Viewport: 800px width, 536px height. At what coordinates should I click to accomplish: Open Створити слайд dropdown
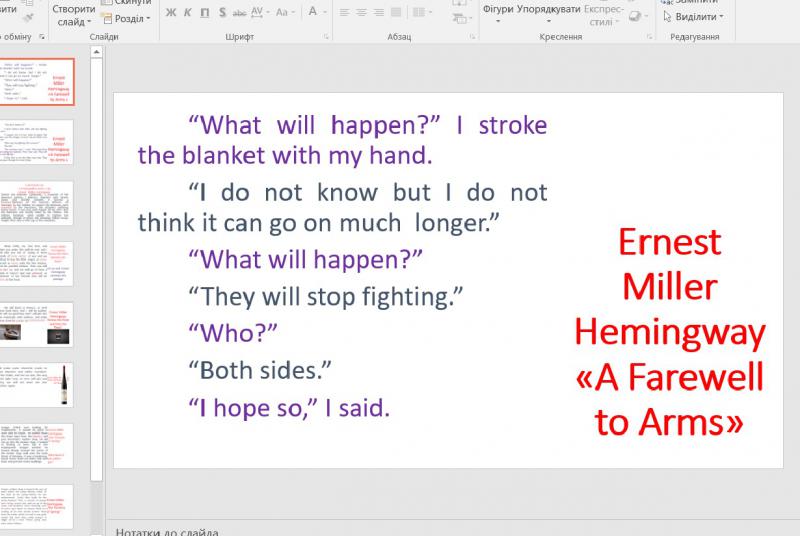(x=74, y=15)
